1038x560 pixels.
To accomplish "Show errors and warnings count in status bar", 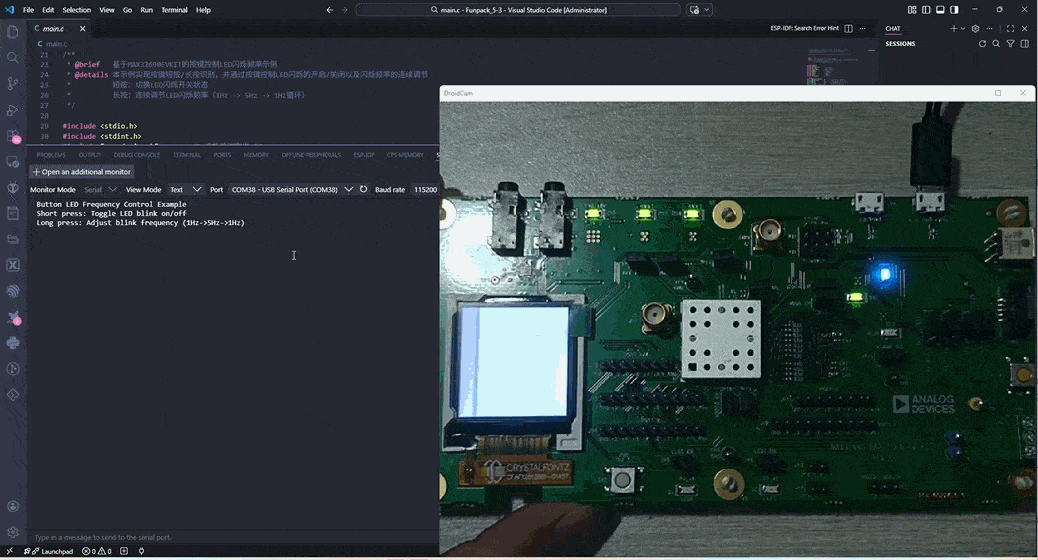I will 97,551.
